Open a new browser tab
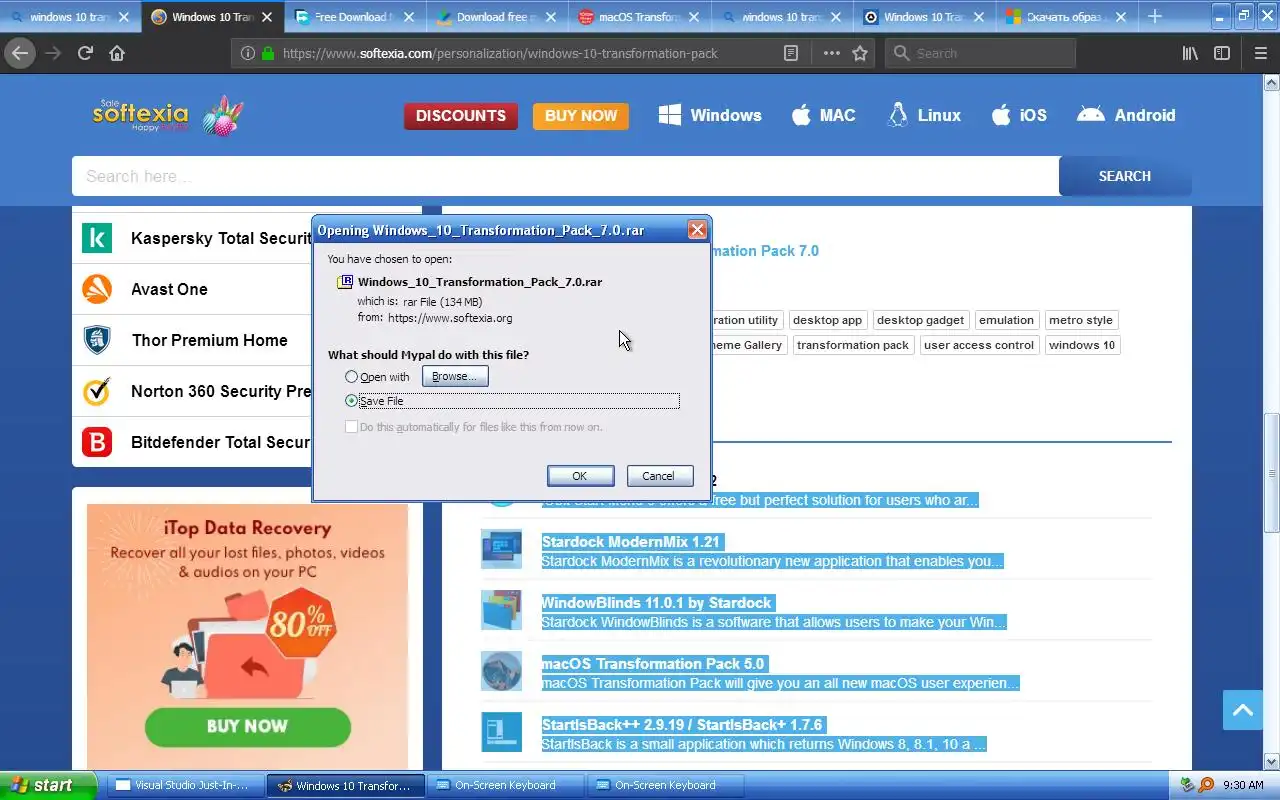The width and height of the screenshot is (1280, 800). click(1155, 16)
